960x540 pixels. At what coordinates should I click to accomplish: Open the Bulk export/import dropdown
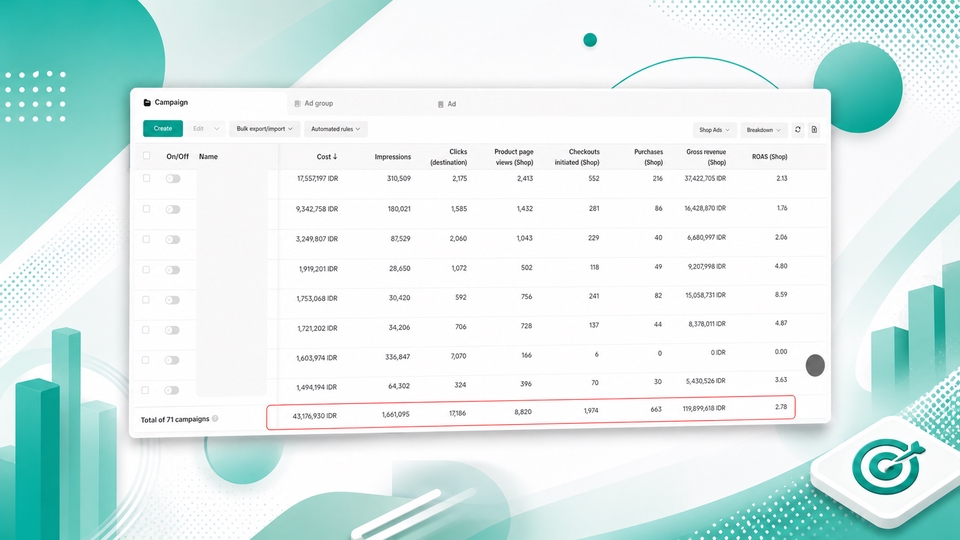264,129
